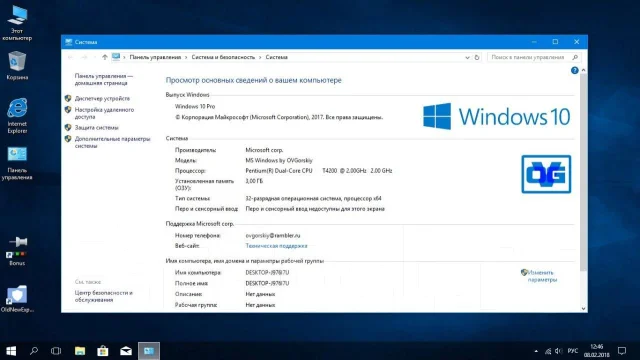Open Task View on the taskbar
640x360 pixels.
(x=56, y=351)
